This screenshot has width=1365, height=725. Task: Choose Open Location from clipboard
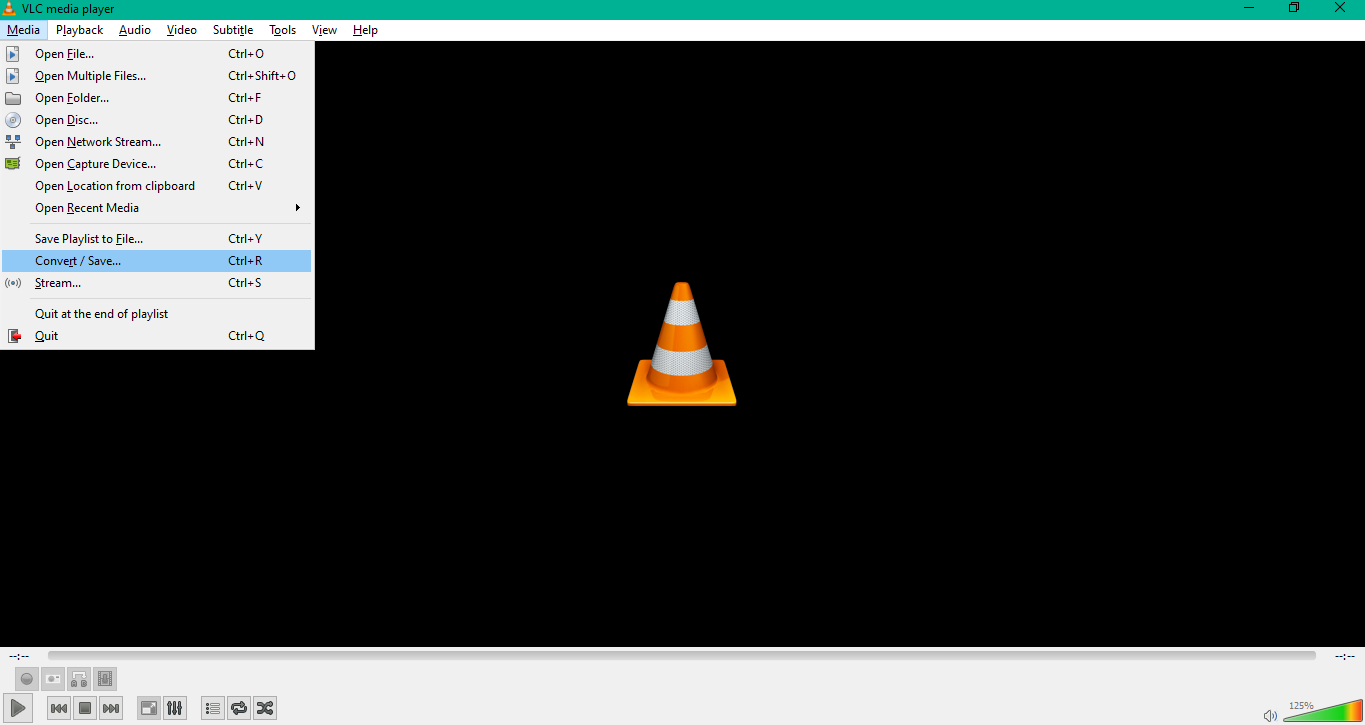(x=157, y=186)
